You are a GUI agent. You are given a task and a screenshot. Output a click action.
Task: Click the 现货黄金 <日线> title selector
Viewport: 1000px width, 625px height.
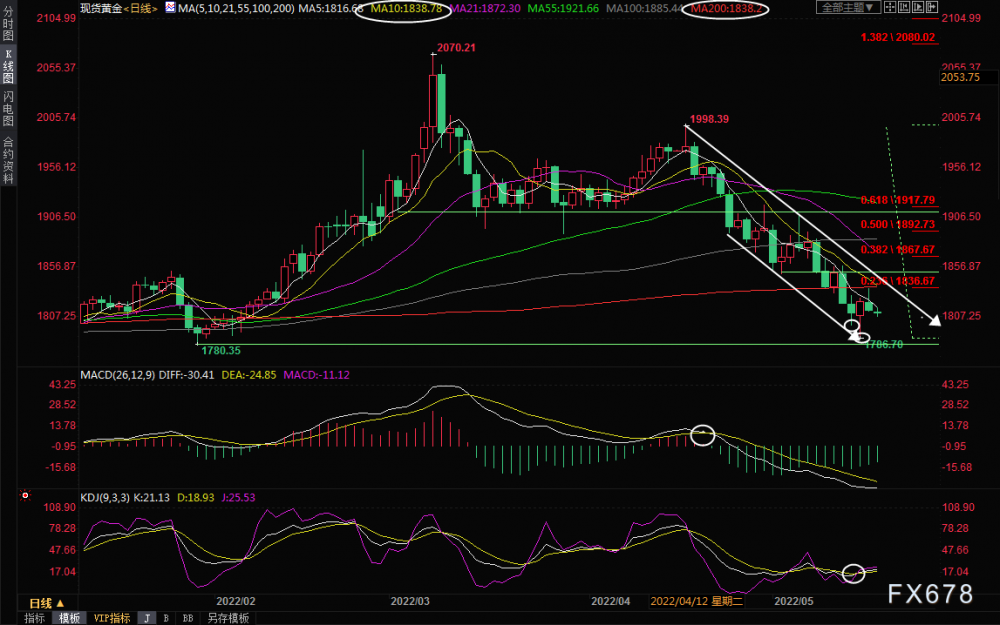tap(119, 8)
